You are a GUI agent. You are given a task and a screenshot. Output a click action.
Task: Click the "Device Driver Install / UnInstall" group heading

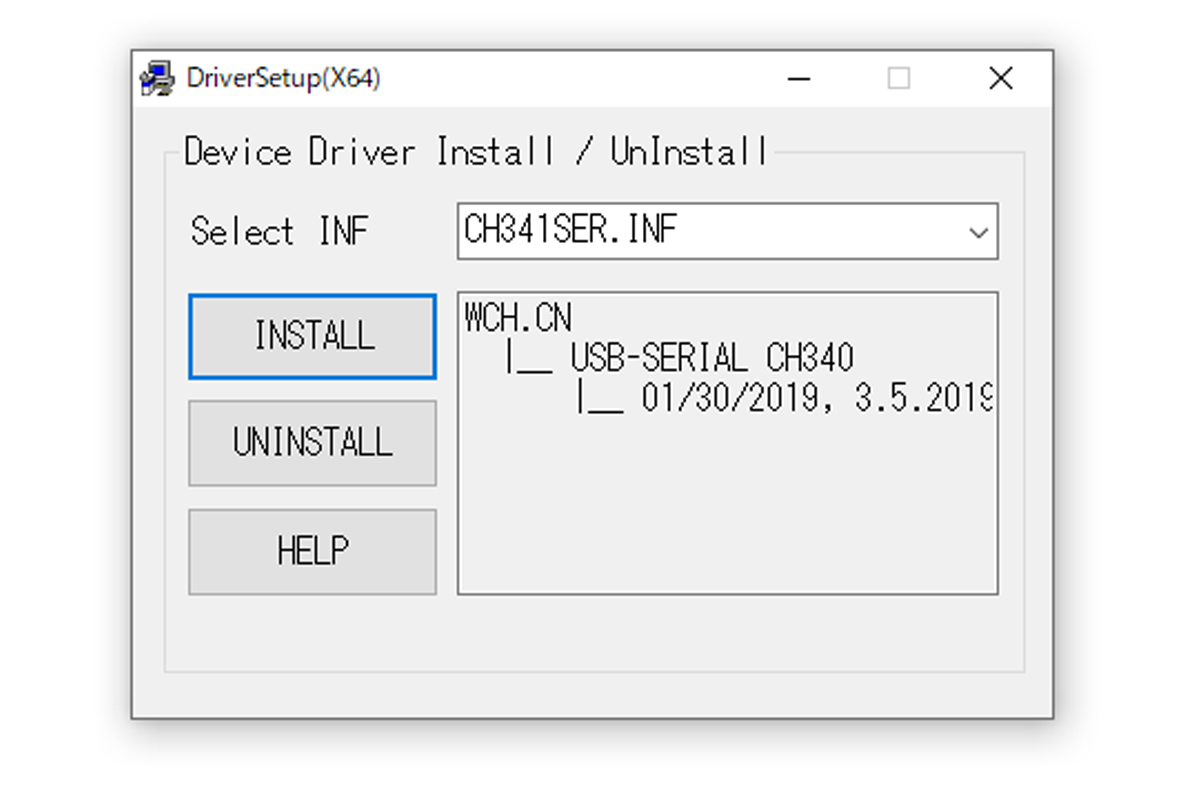pos(476,152)
